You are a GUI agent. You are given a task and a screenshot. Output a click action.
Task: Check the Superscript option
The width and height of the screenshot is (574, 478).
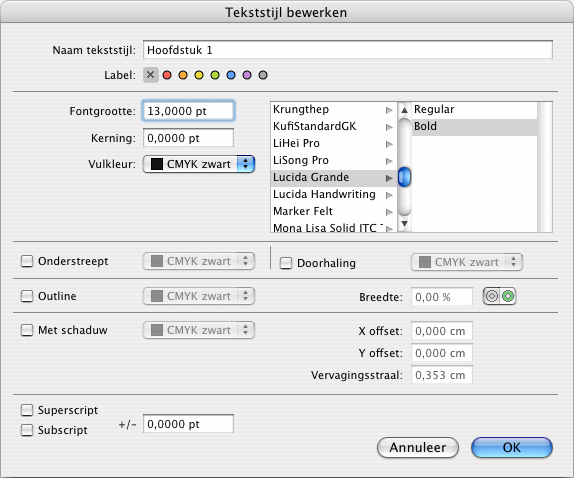[27, 410]
